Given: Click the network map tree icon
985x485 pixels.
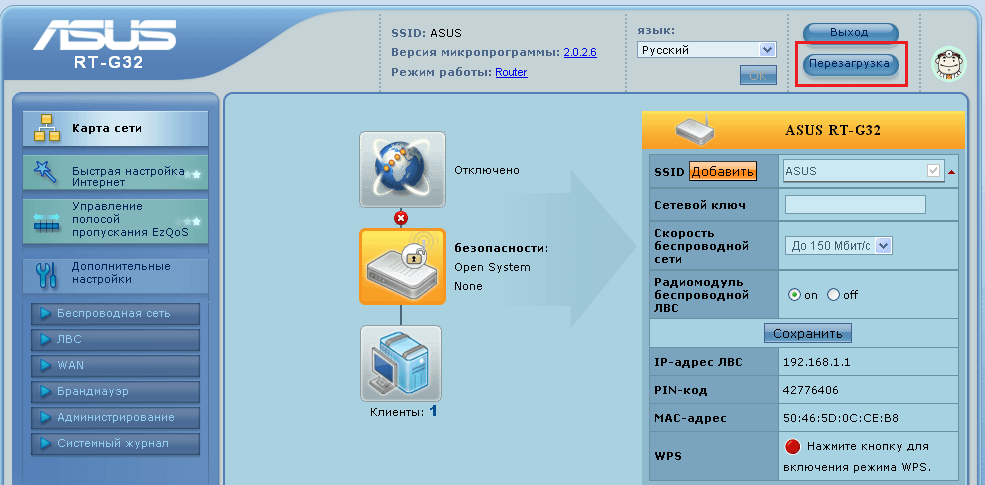Looking at the screenshot, I should point(46,128).
